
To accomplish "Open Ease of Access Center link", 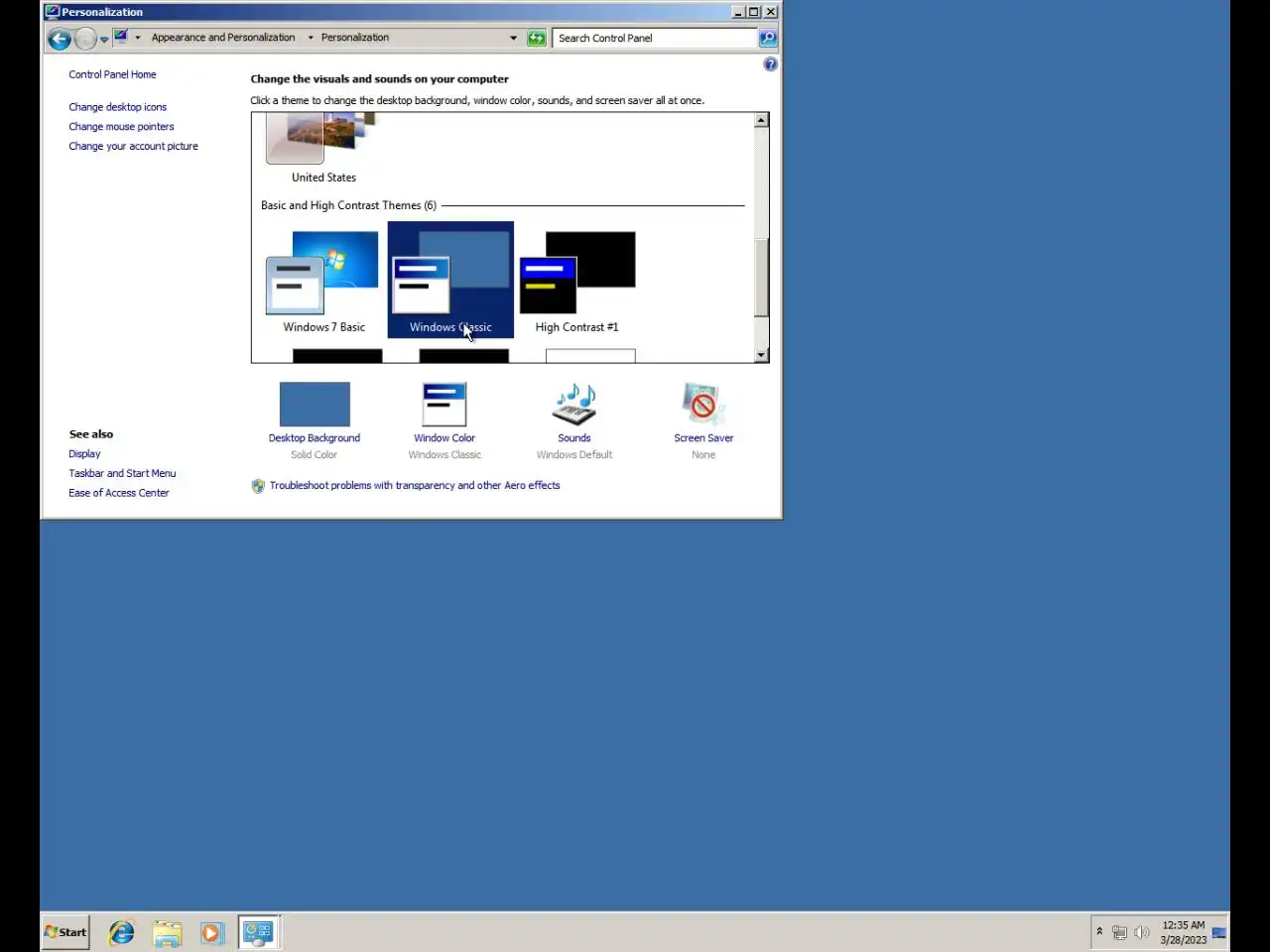I will (x=119, y=493).
